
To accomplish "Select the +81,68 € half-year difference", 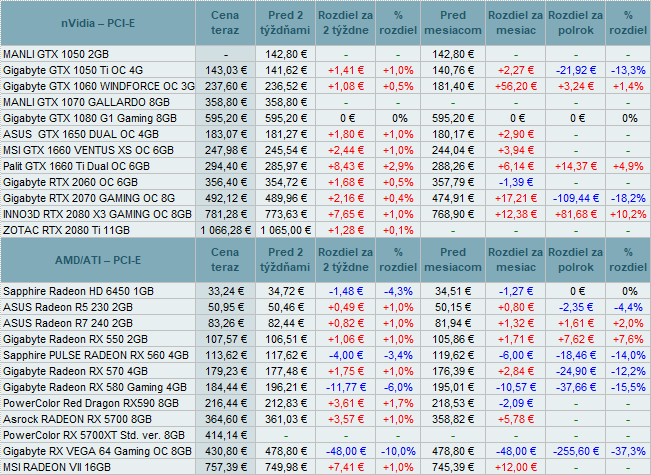I will [576, 214].
